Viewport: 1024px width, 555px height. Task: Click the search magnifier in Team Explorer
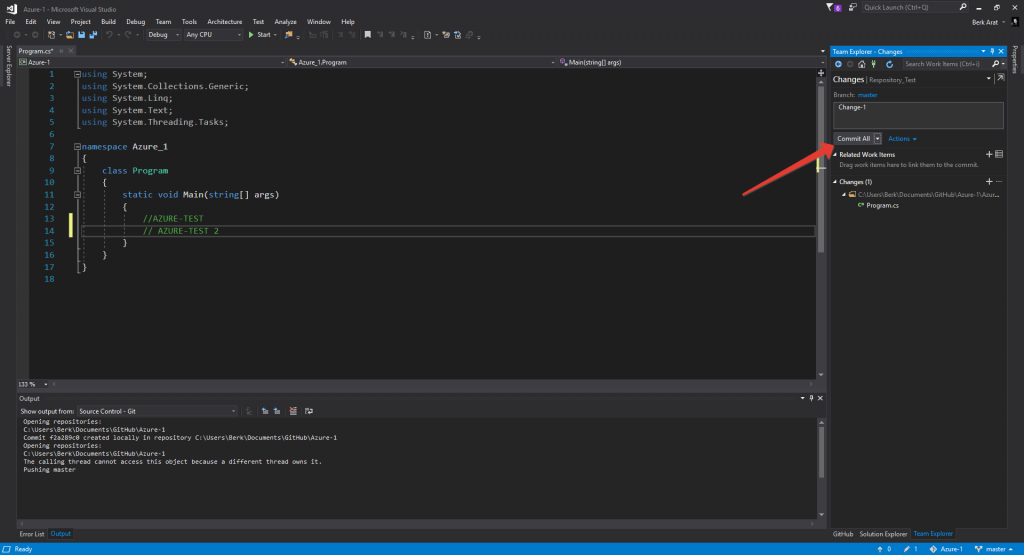pos(995,64)
